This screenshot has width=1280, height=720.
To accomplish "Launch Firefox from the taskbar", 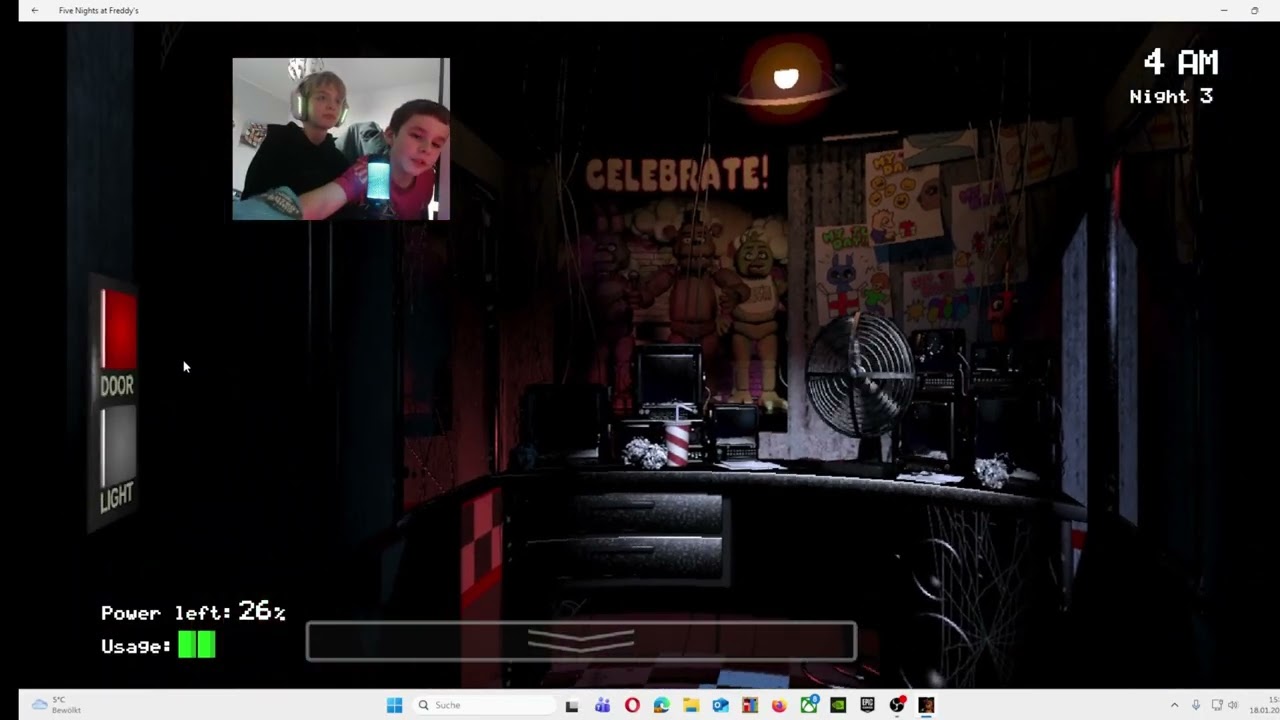I will 779,705.
